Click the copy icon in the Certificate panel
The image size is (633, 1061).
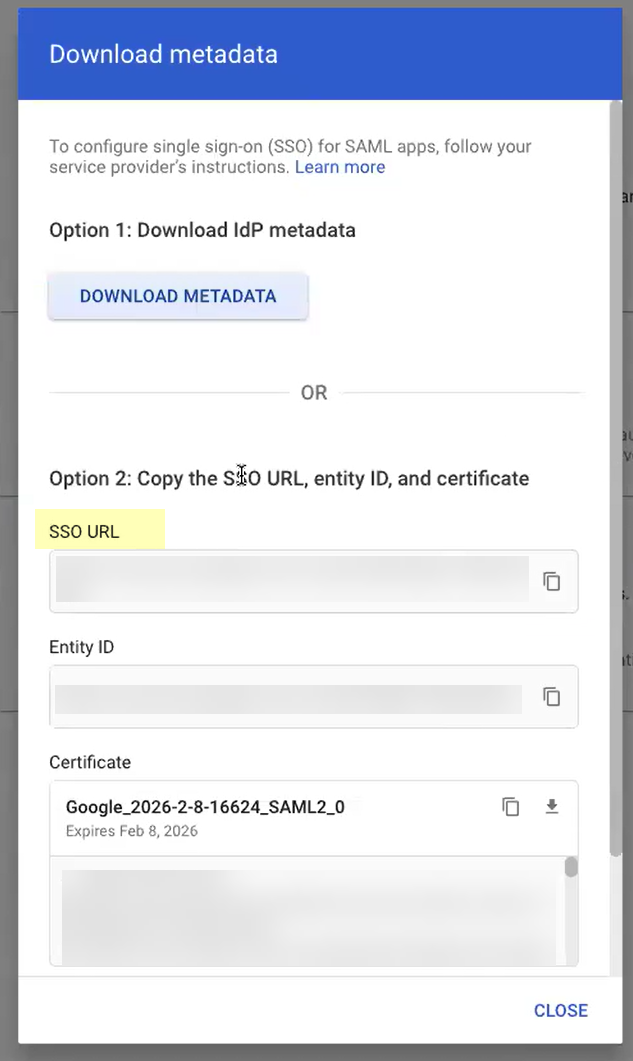coord(511,806)
